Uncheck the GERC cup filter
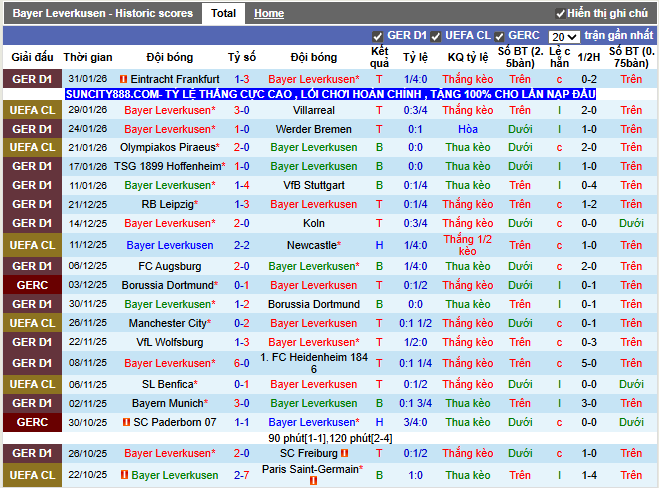Viewport: 659px width, 488px height. (x=499, y=37)
